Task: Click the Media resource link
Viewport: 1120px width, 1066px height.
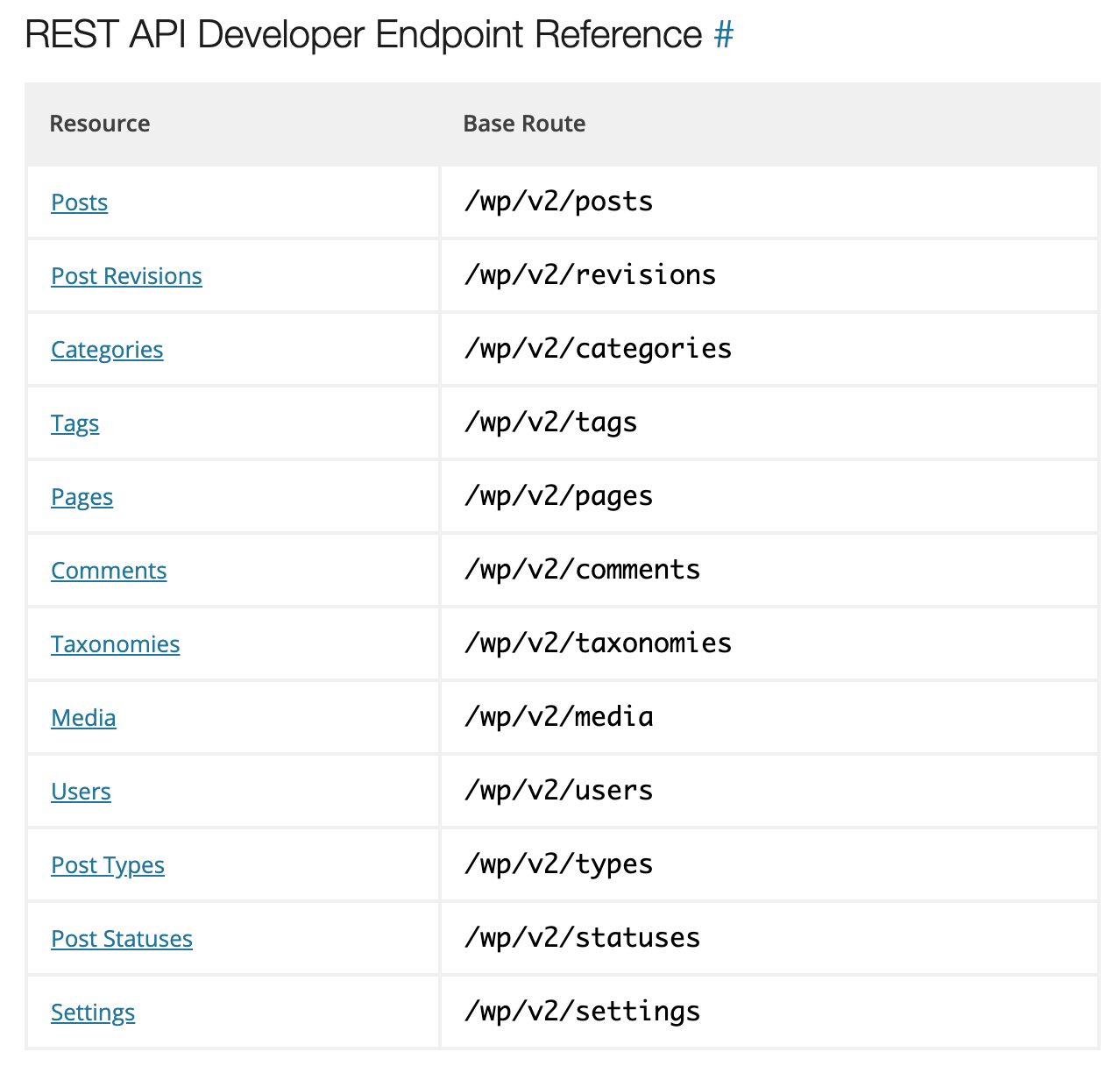Action: [83, 717]
